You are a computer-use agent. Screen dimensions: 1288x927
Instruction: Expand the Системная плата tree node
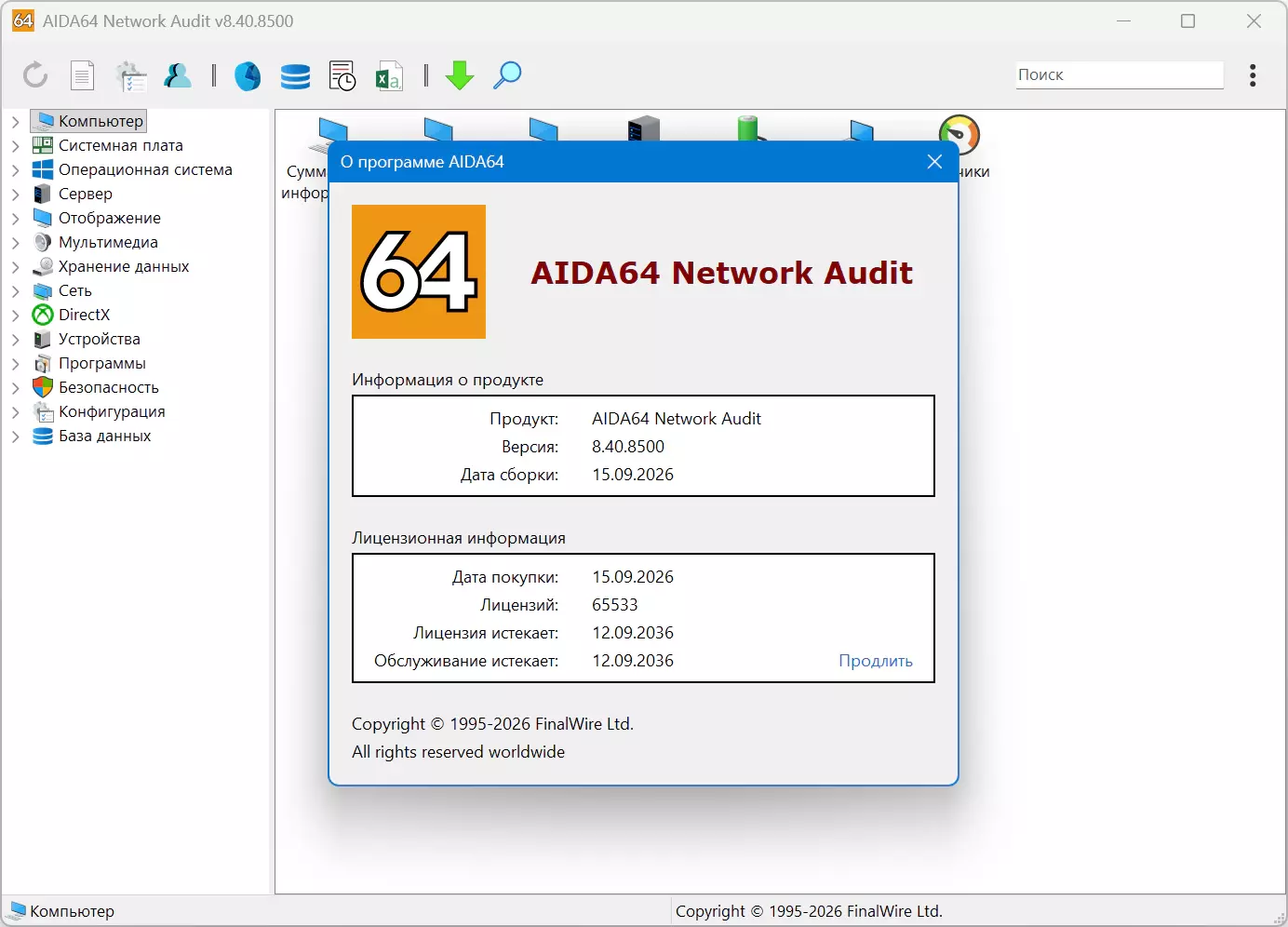[15, 145]
